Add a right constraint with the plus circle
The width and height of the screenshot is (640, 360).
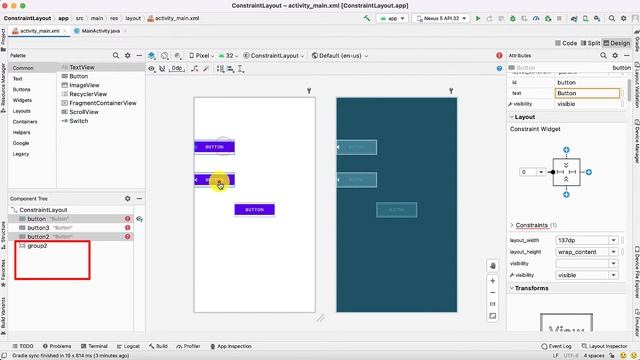point(589,172)
